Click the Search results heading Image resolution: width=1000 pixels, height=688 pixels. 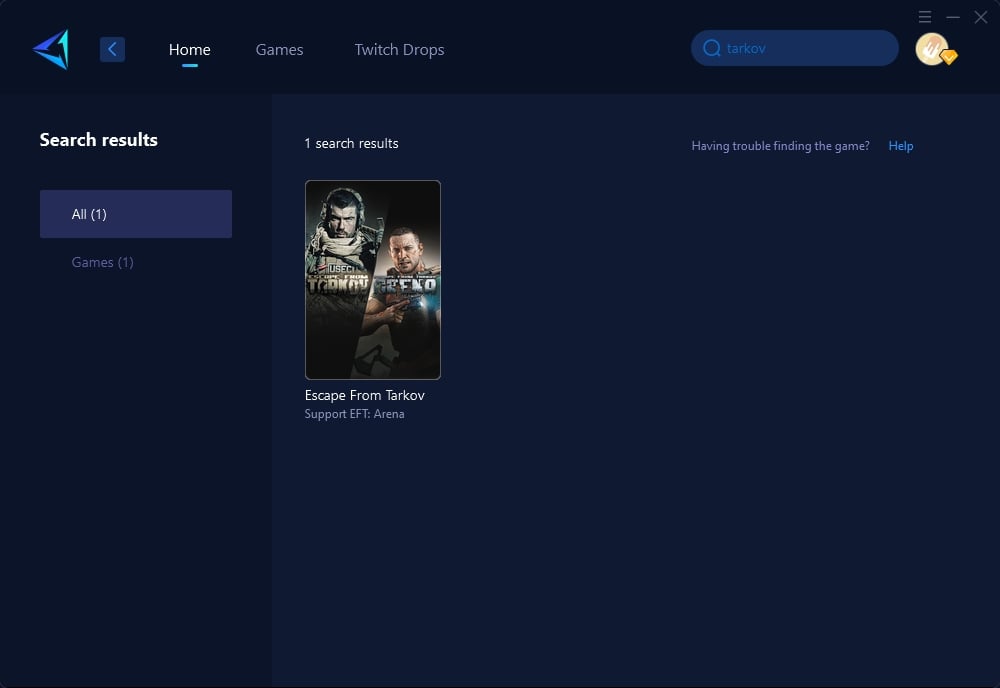click(99, 140)
